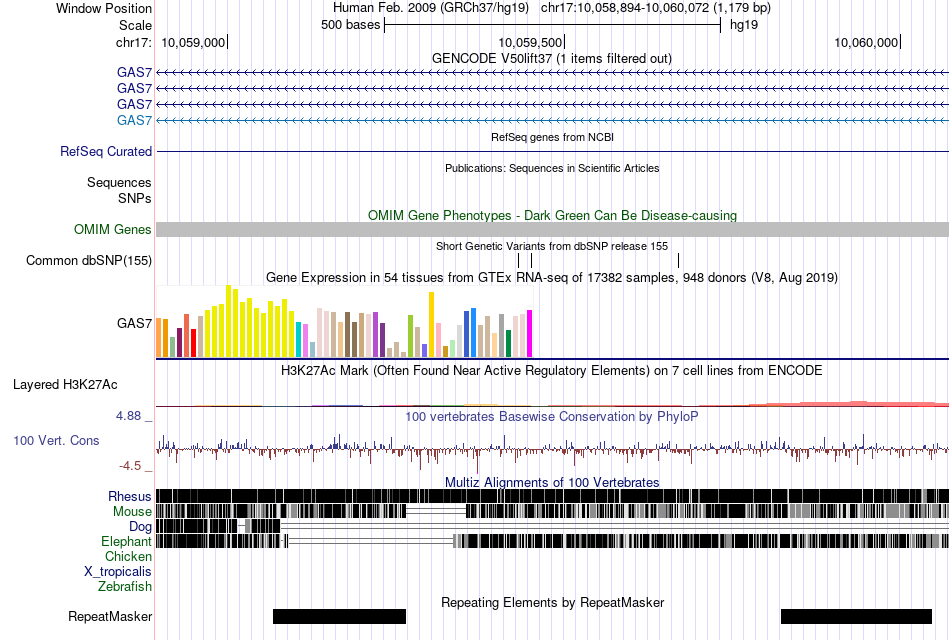
Task: Click the GAS7 label beside GTEx bar chart
Action: pos(135,323)
